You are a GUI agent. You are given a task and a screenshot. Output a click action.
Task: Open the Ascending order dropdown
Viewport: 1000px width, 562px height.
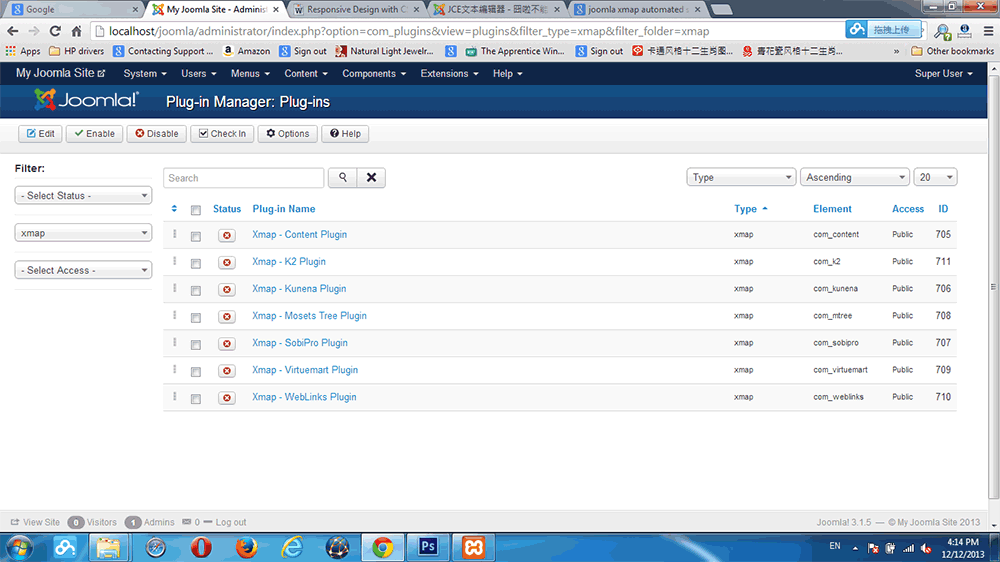[x=855, y=177]
